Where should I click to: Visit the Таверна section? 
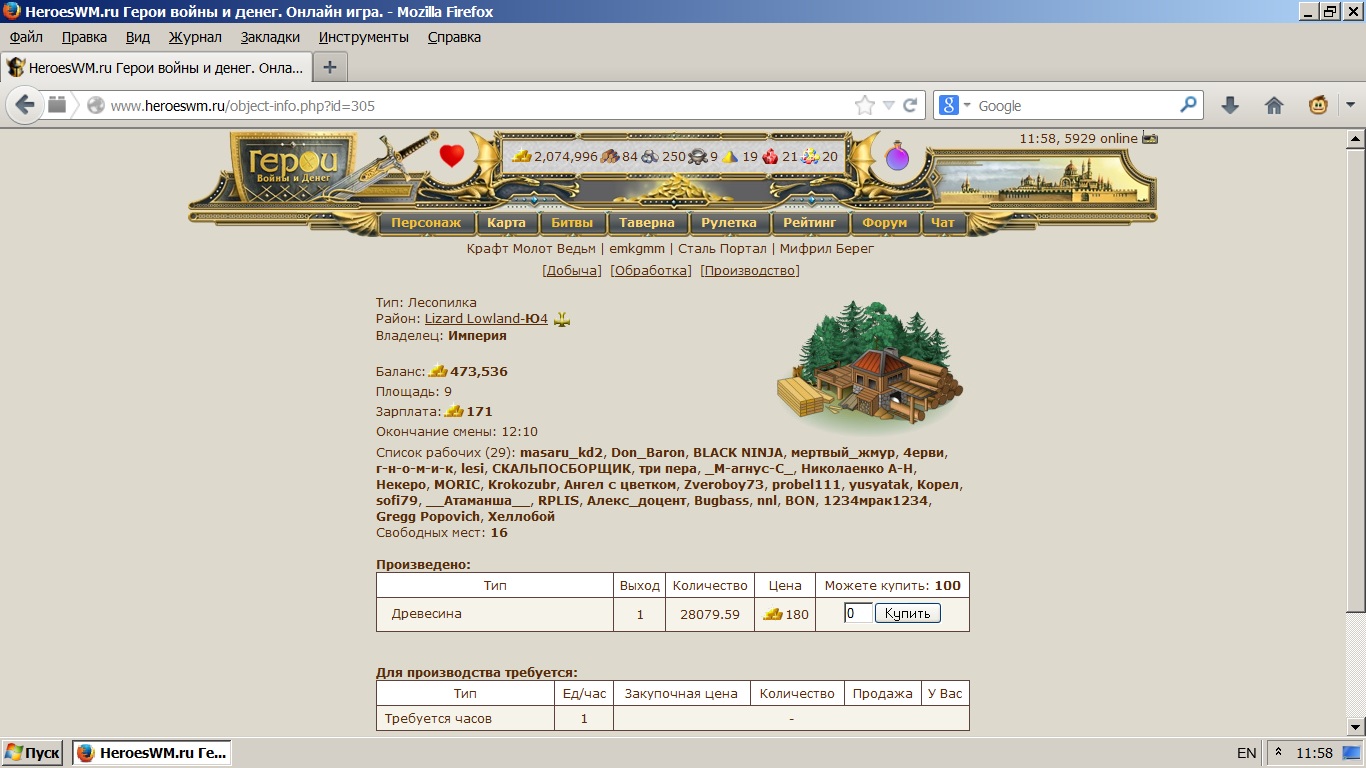647,222
